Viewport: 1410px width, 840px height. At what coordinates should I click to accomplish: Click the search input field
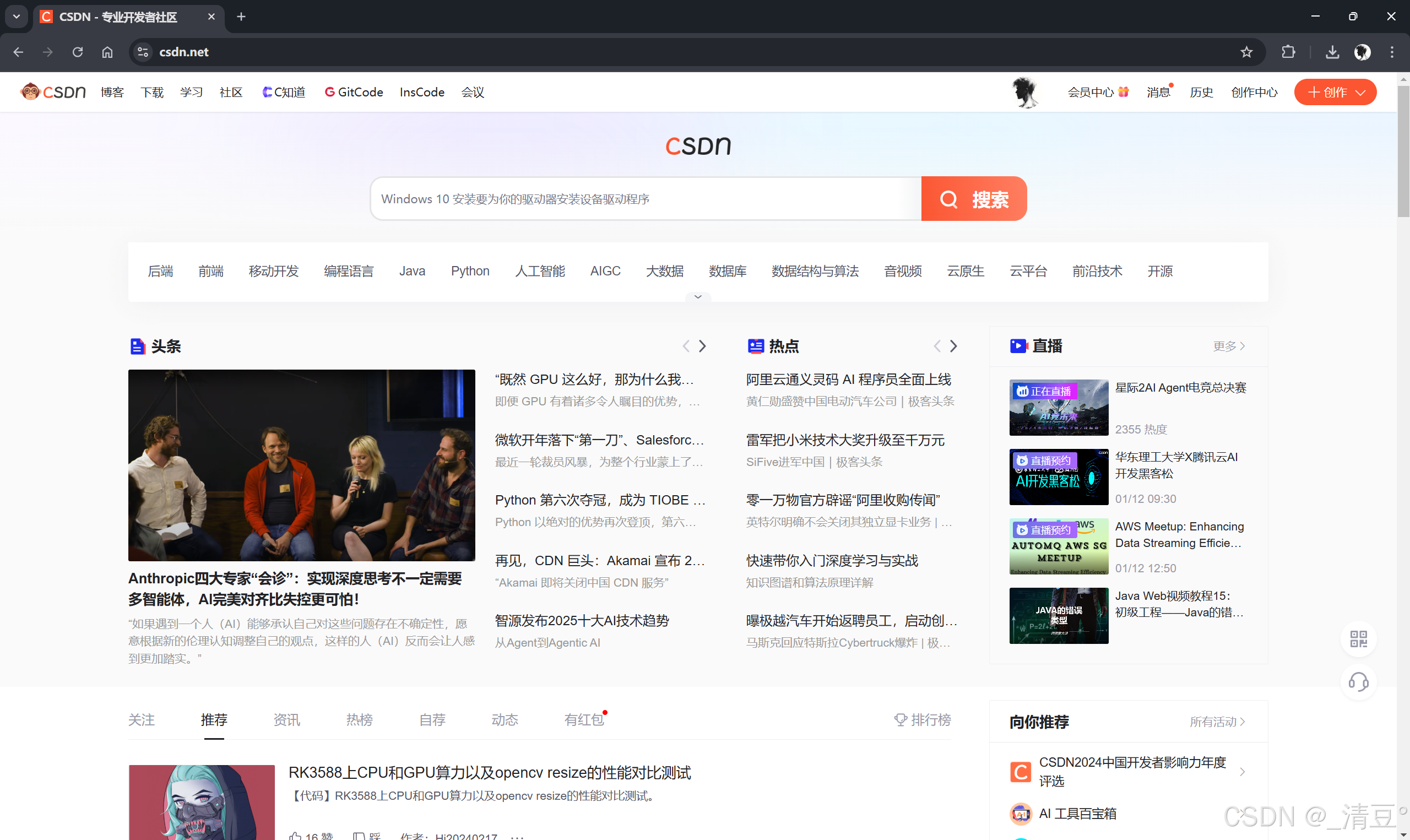coord(646,199)
